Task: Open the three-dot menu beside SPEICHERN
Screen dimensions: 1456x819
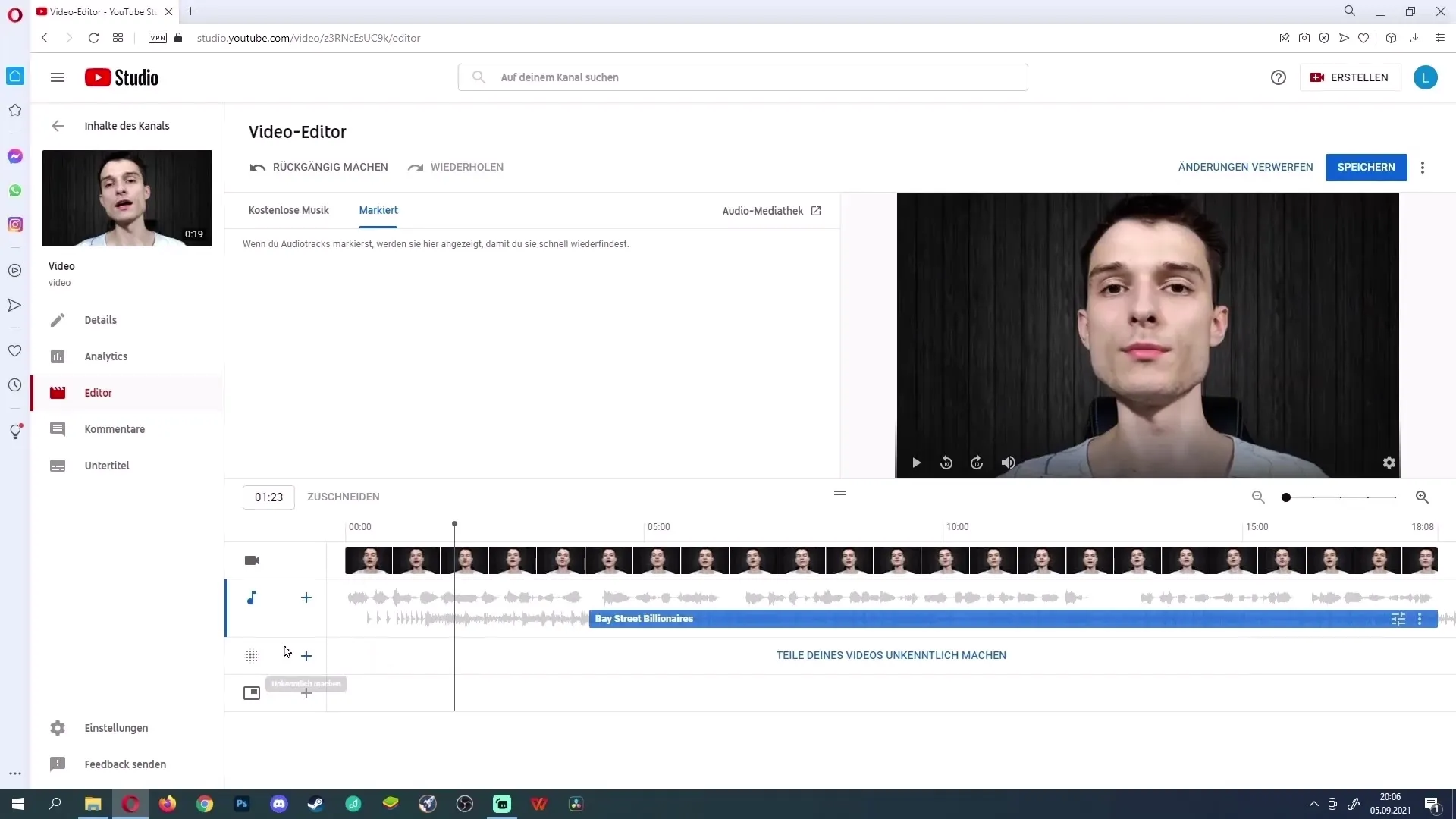Action: tap(1423, 168)
